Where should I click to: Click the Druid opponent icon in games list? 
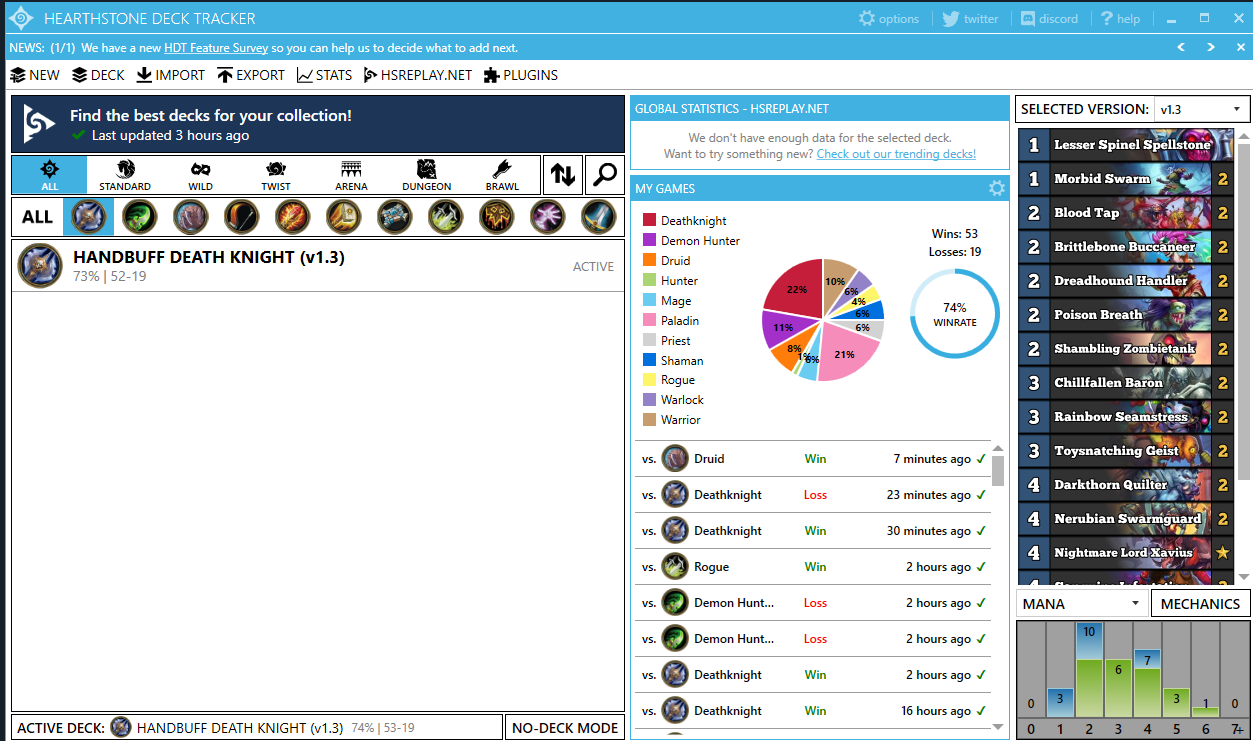(x=675, y=459)
